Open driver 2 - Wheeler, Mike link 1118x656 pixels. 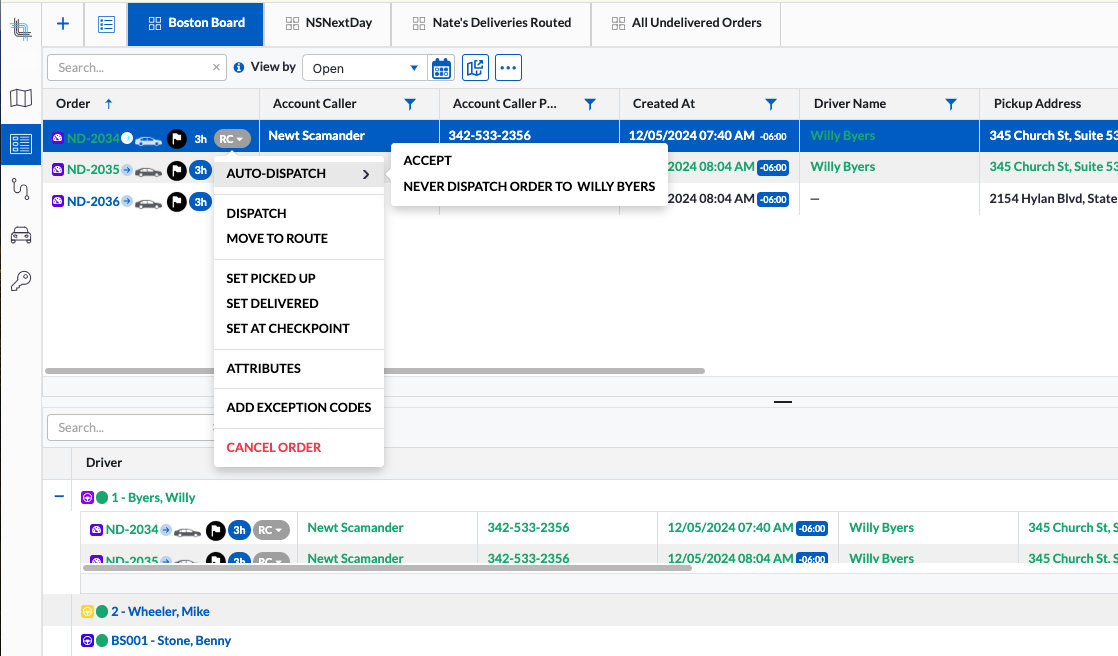160,612
